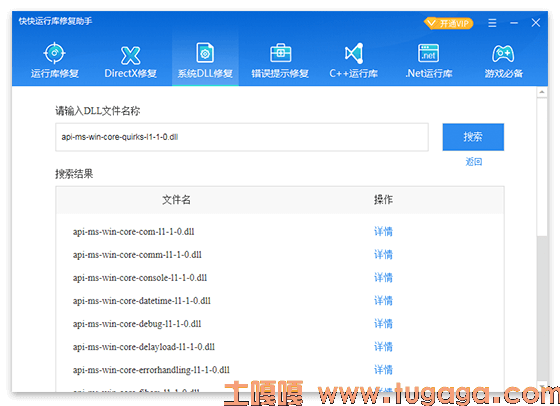View 详情 for api-ms-win-core-debug-l1-1-0.dll
560x406 pixels.
click(x=383, y=324)
